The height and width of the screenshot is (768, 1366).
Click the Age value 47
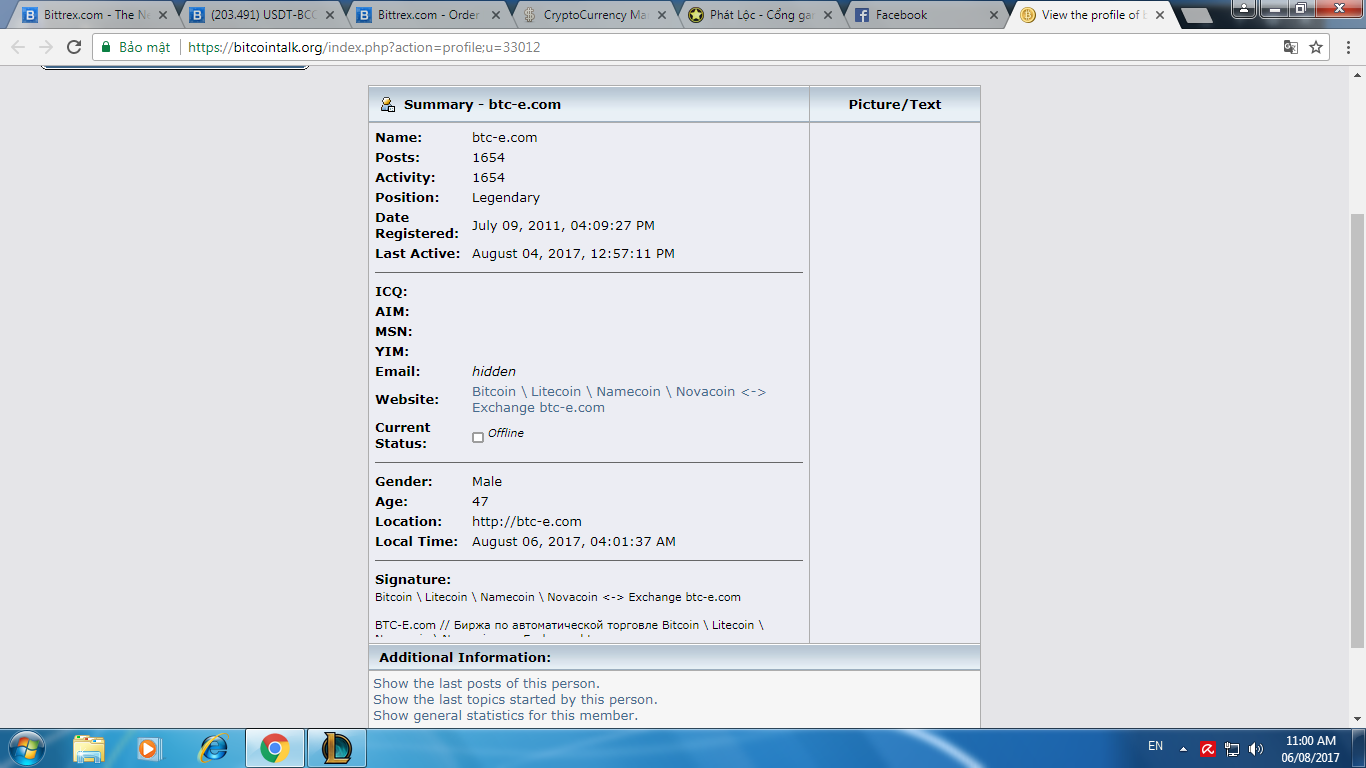(x=480, y=502)
